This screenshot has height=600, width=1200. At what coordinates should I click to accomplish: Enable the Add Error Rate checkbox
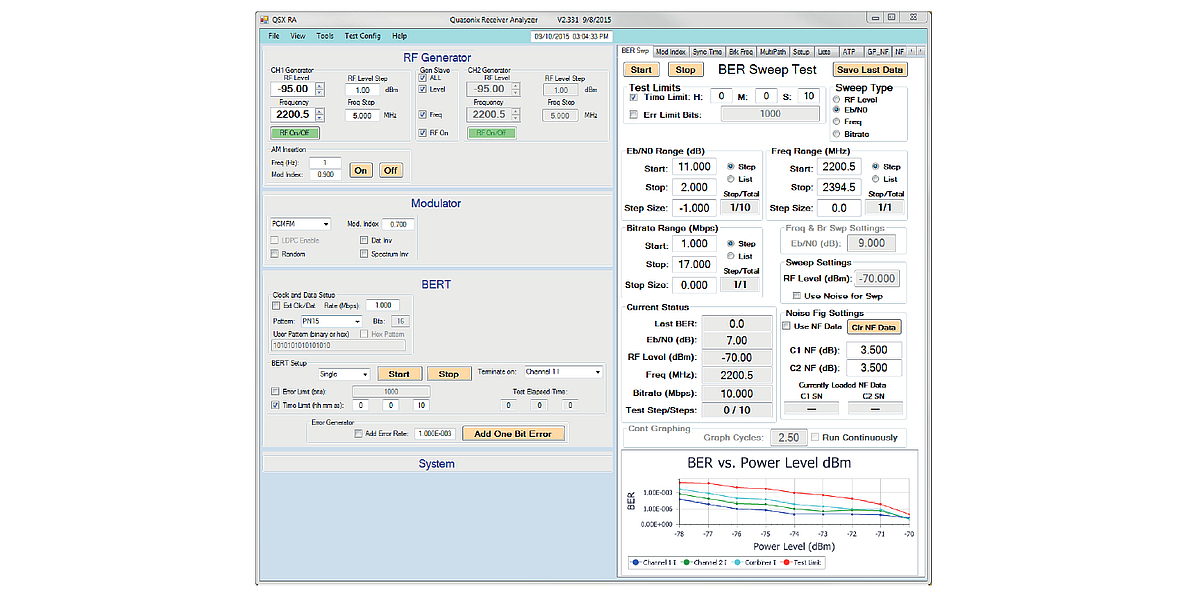coord(358,433)
